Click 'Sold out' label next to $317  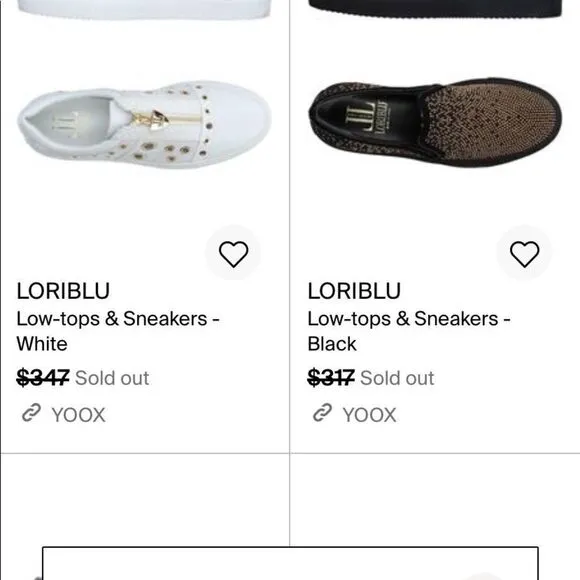397,378
